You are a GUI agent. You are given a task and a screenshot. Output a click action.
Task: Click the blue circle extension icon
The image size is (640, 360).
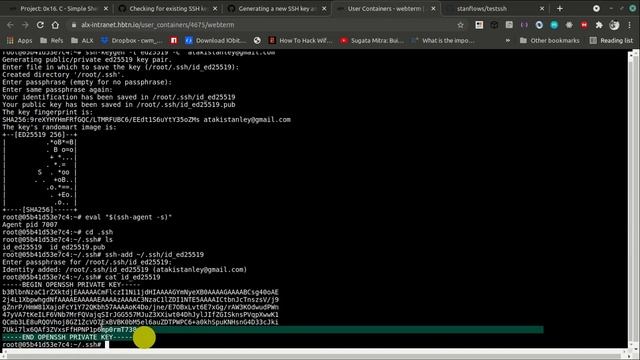pos(539,25)
